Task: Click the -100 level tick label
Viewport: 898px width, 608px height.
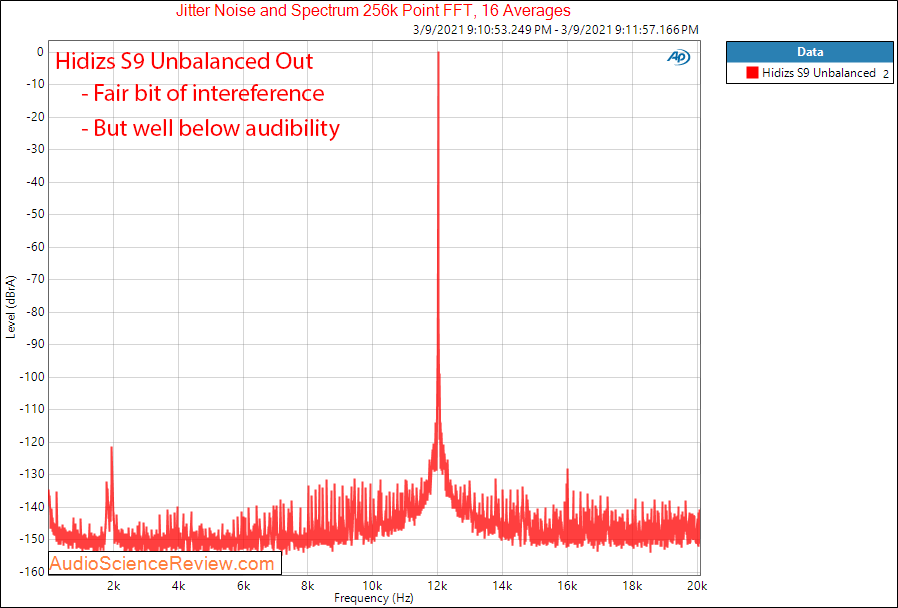Action: click(x=31, y=377)
